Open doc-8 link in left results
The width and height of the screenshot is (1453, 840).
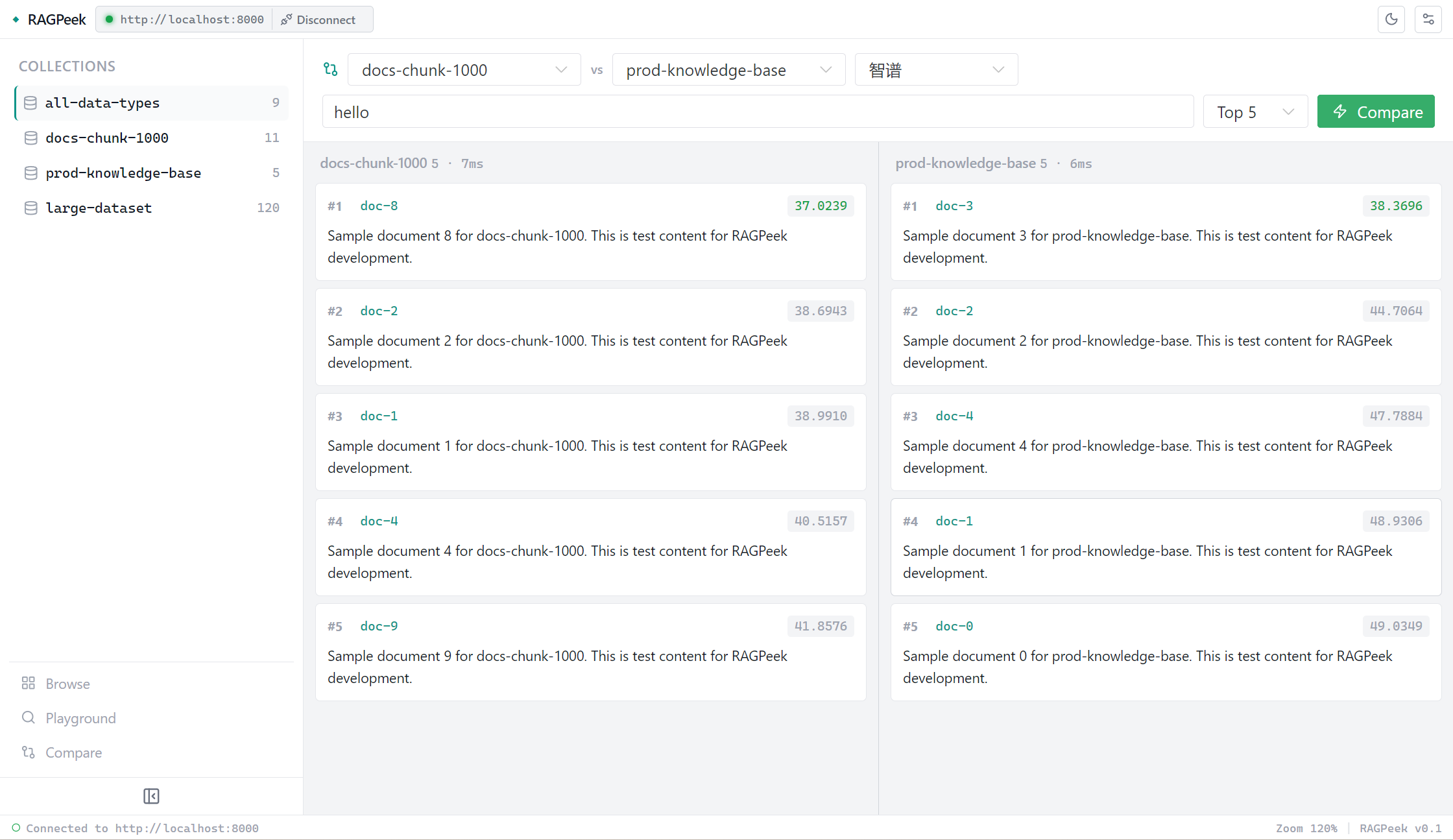[379, 206]
